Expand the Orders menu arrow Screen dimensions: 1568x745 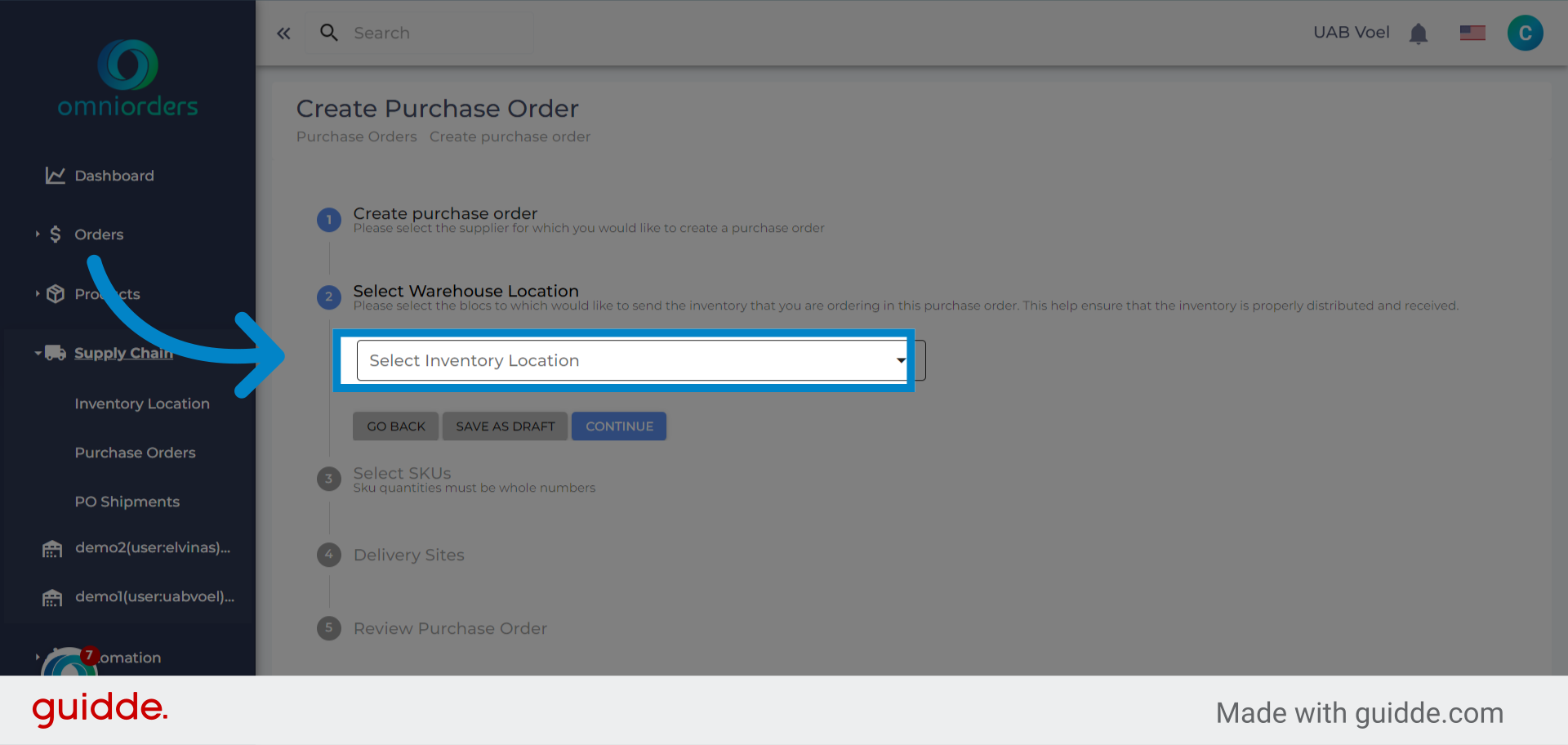pos(38,234)
